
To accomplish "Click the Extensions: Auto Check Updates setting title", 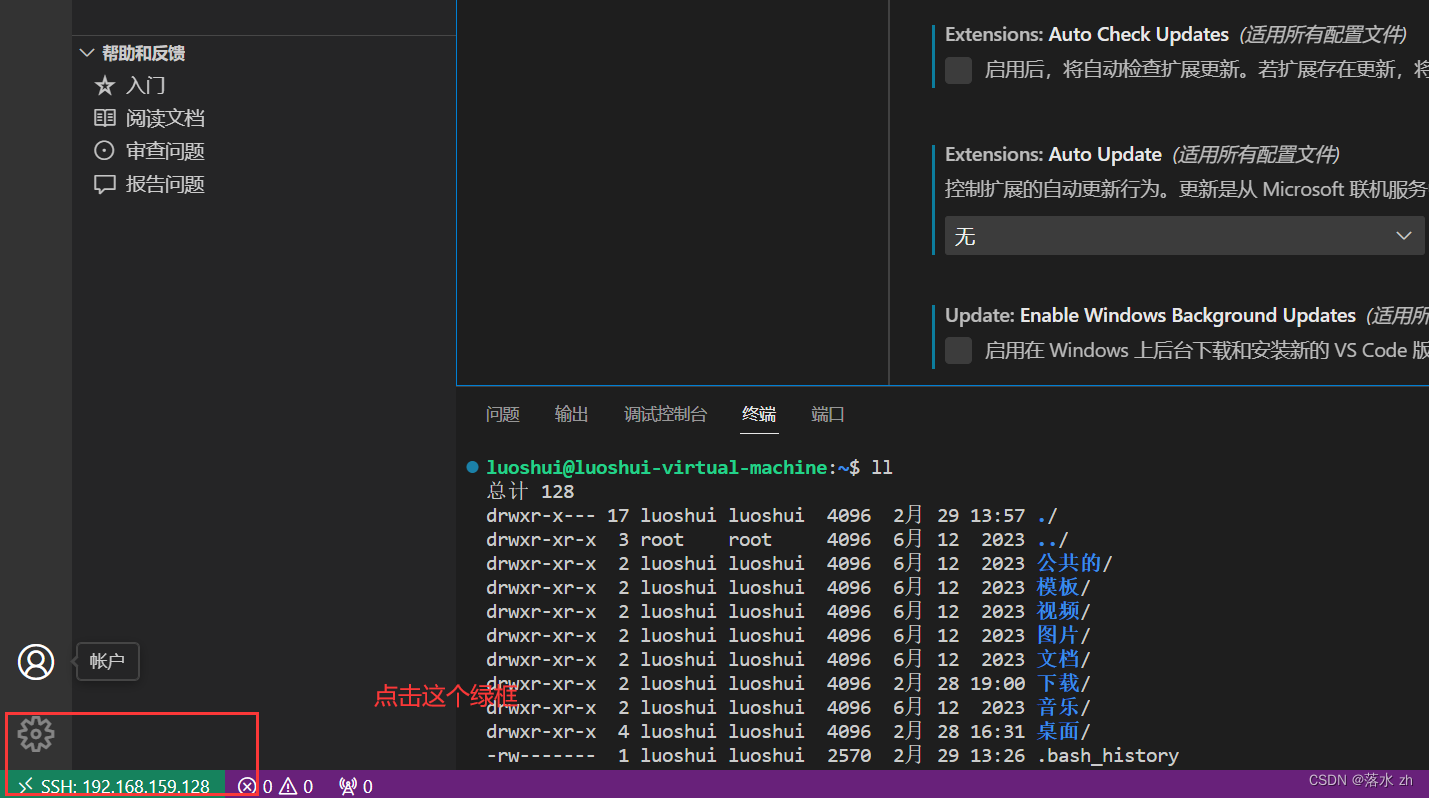I will [1087, 34].
